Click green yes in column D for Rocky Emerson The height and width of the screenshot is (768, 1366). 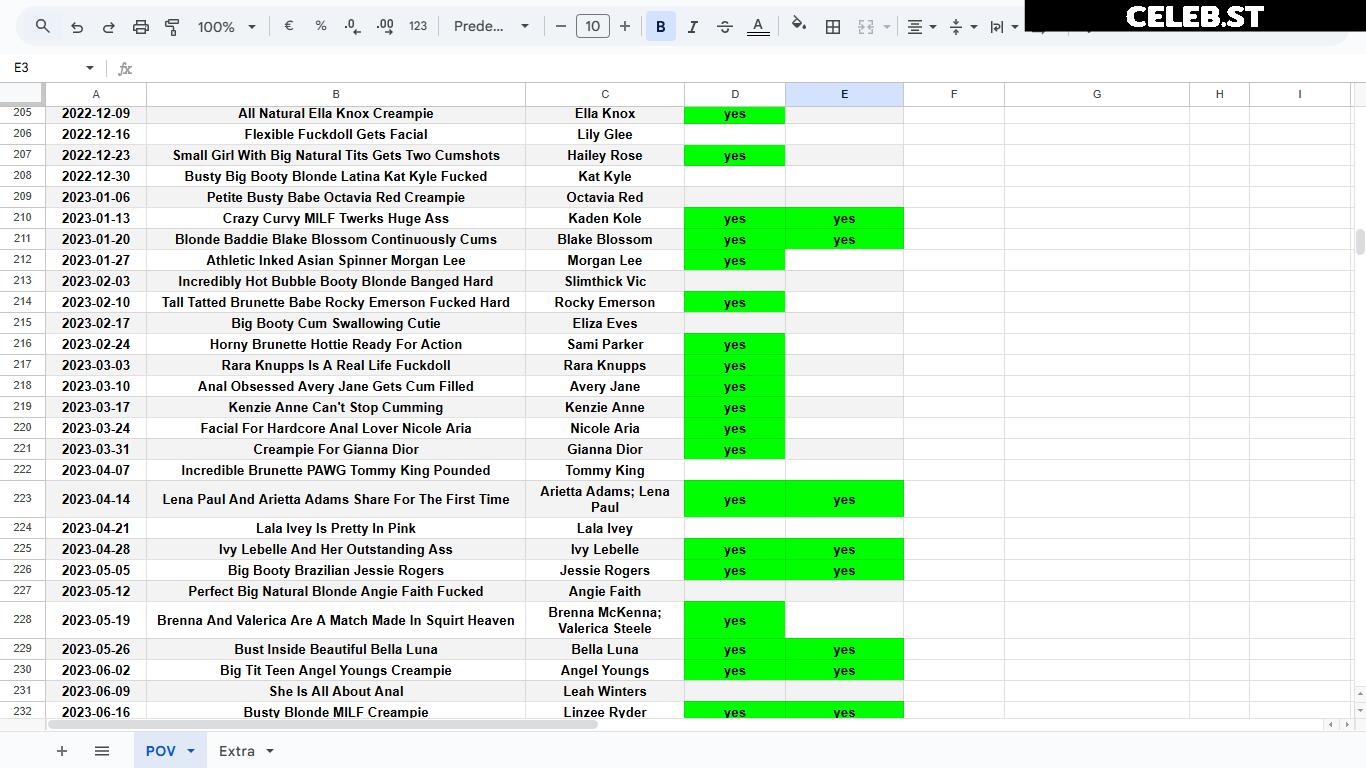[735, 302]
